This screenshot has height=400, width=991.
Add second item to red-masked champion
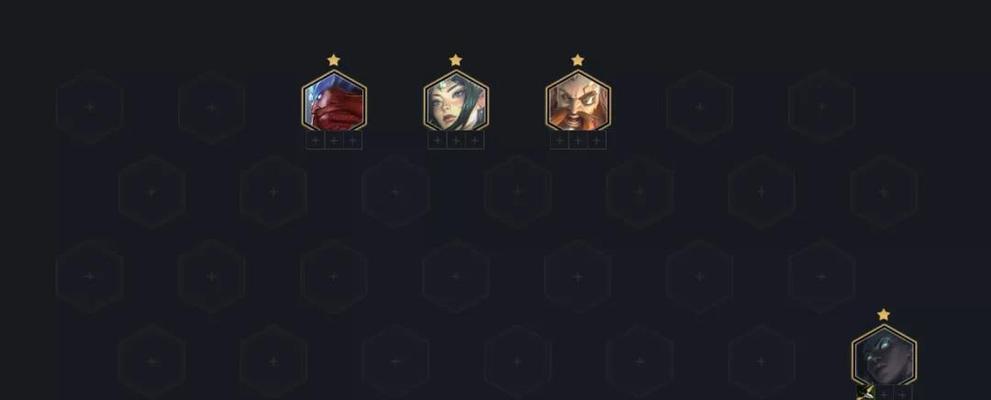point(334,141)
